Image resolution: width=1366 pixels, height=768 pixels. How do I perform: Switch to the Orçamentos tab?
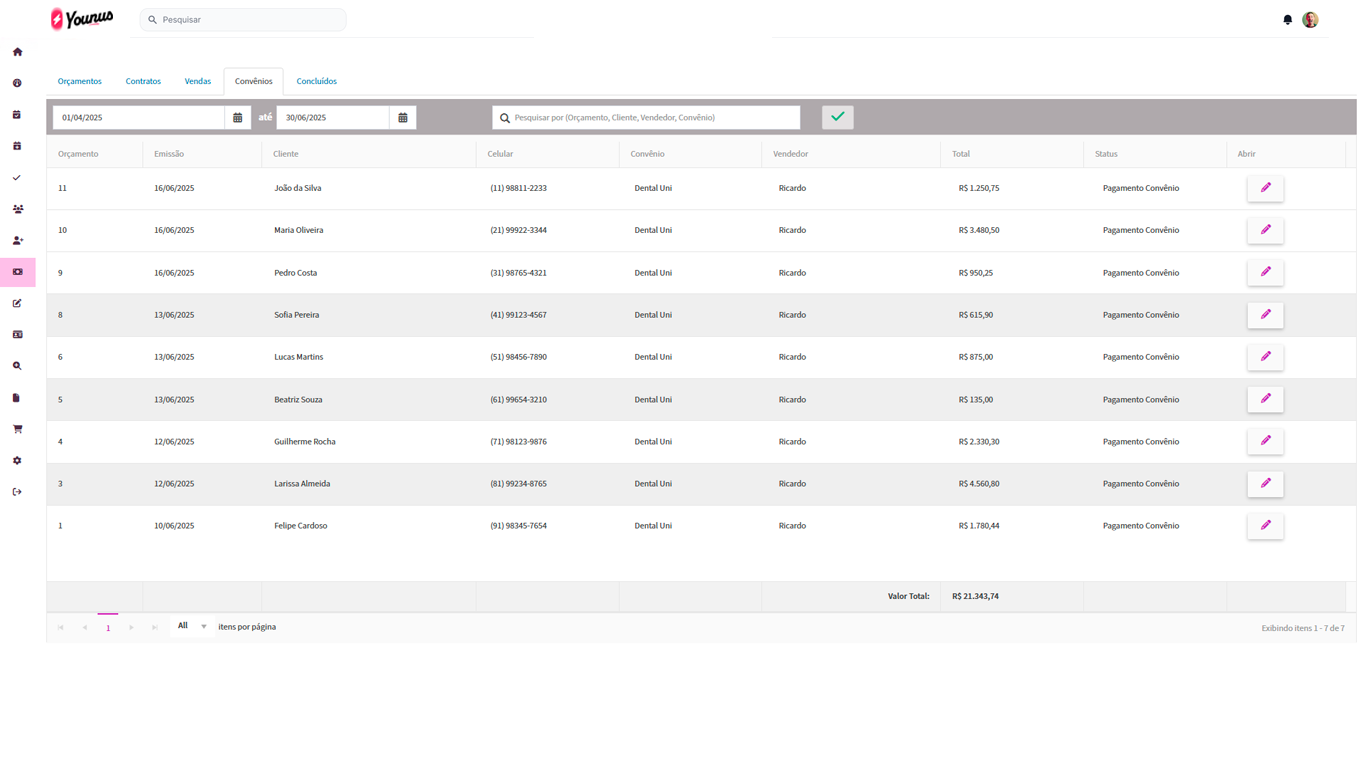click(x=80, y=81)
